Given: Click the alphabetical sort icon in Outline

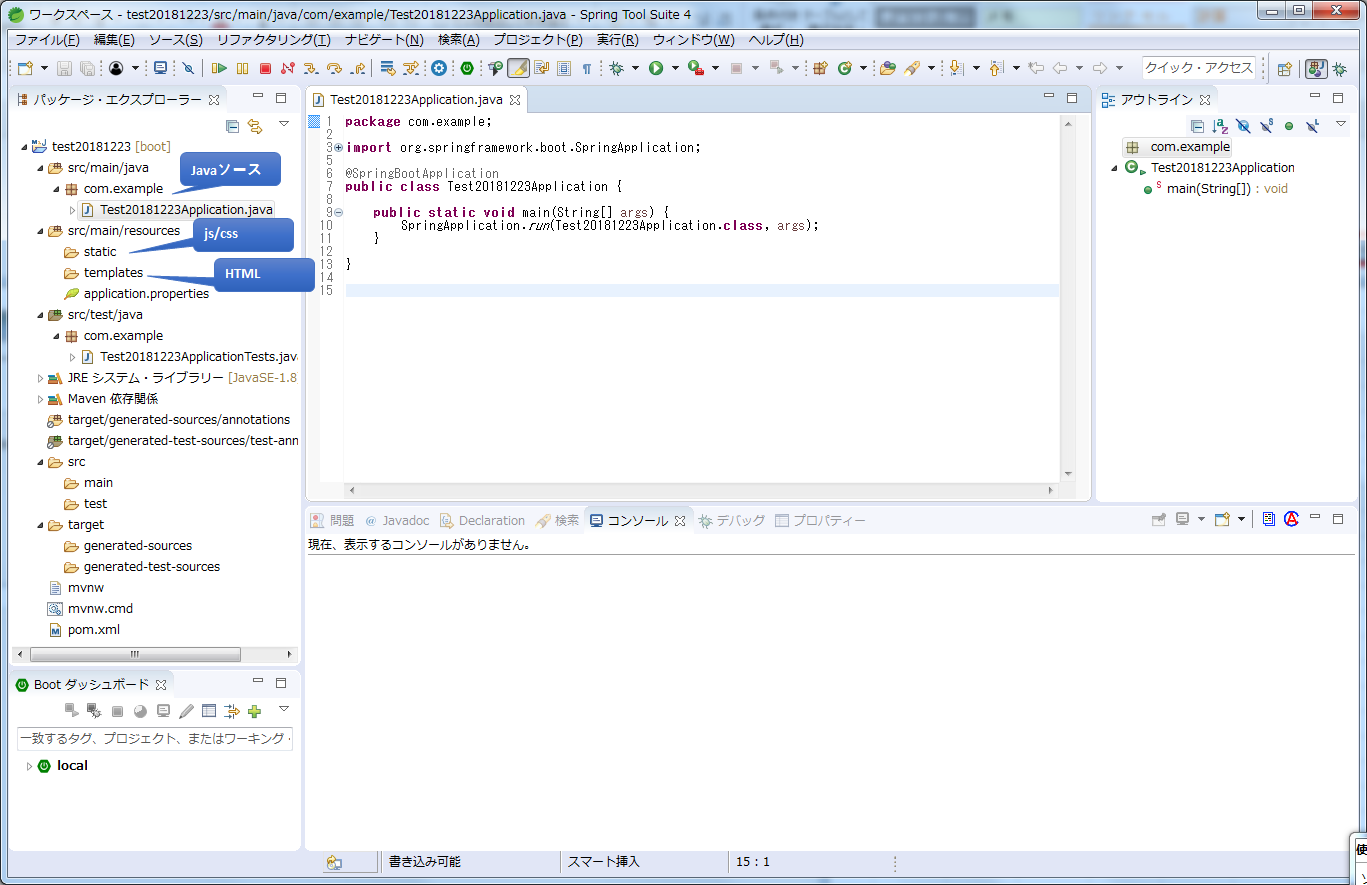Looking at the screenshot, I should coord(1220,126).
